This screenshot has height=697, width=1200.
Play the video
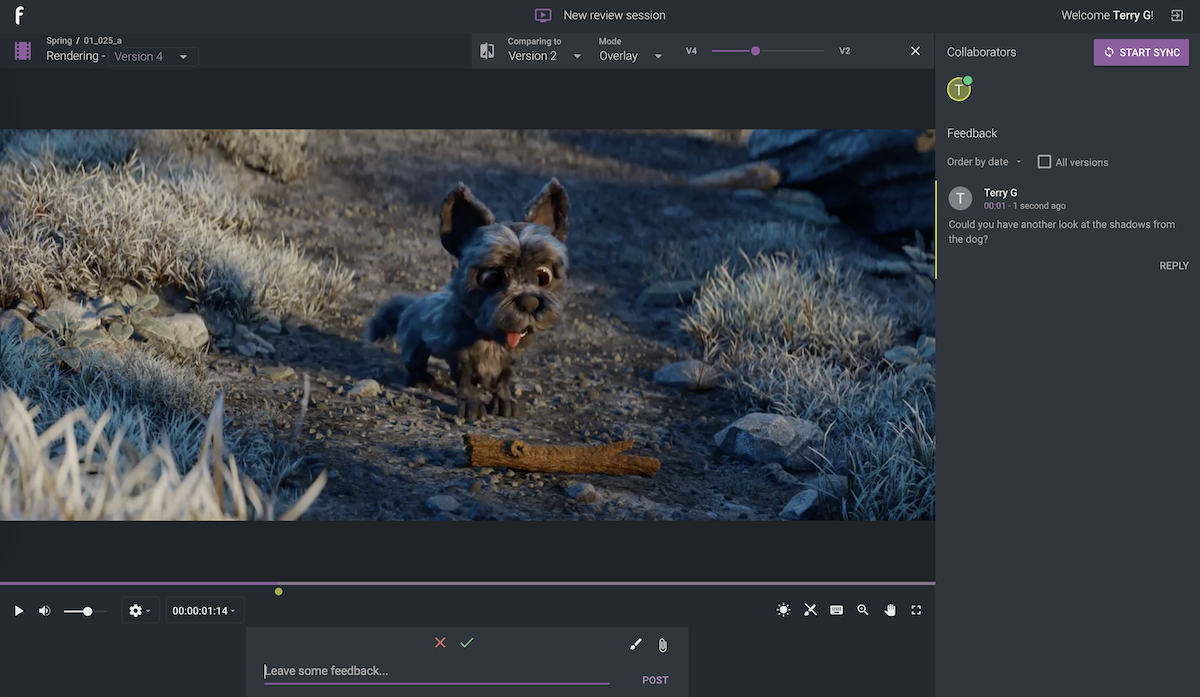coord(19,610)
